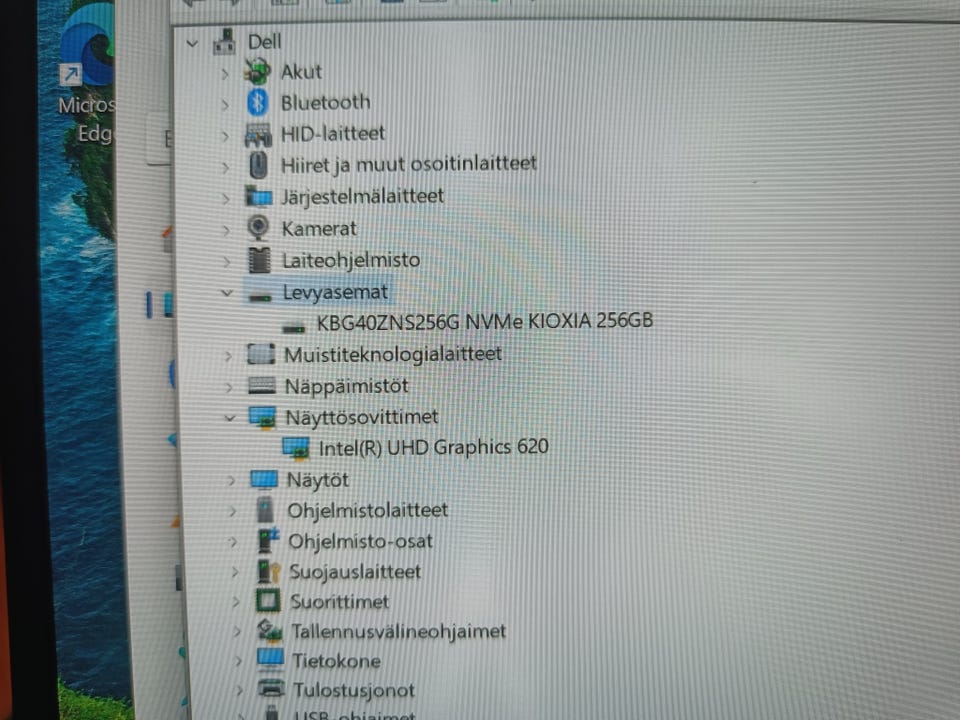Expand the Tulostusjonot category
The image size is (960, 720).
coord(240,691)
